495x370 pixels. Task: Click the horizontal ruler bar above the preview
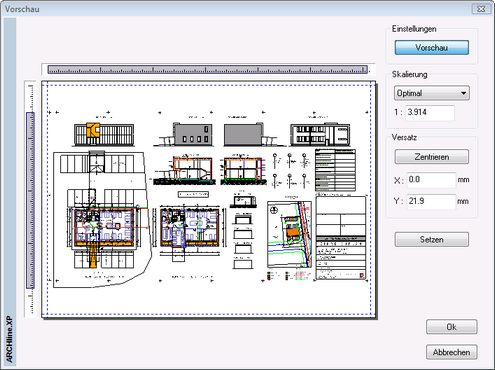(208, 69)
